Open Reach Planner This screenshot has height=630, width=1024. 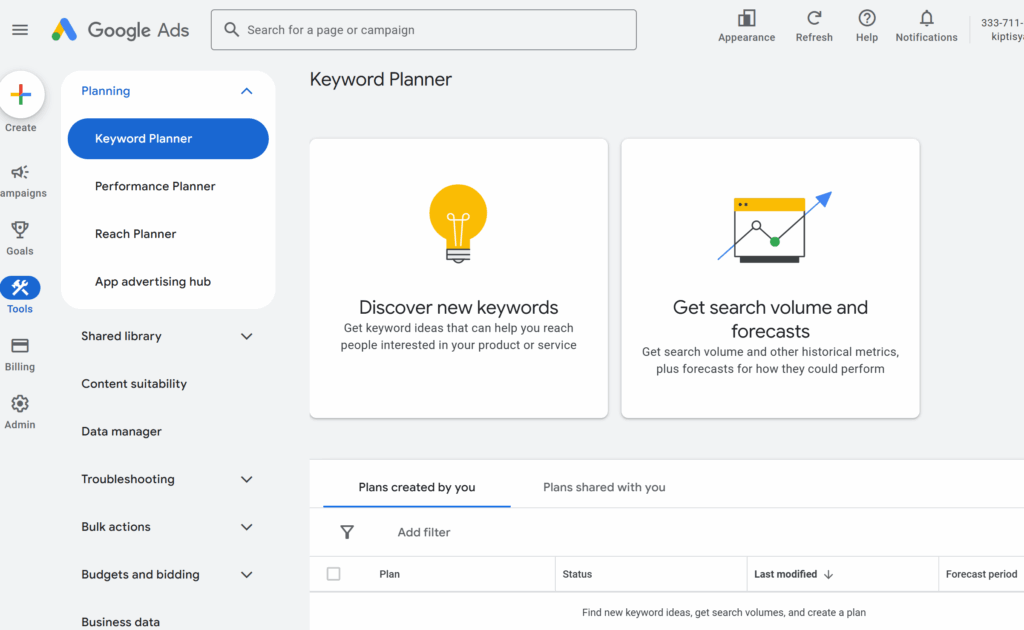point(135,234)
